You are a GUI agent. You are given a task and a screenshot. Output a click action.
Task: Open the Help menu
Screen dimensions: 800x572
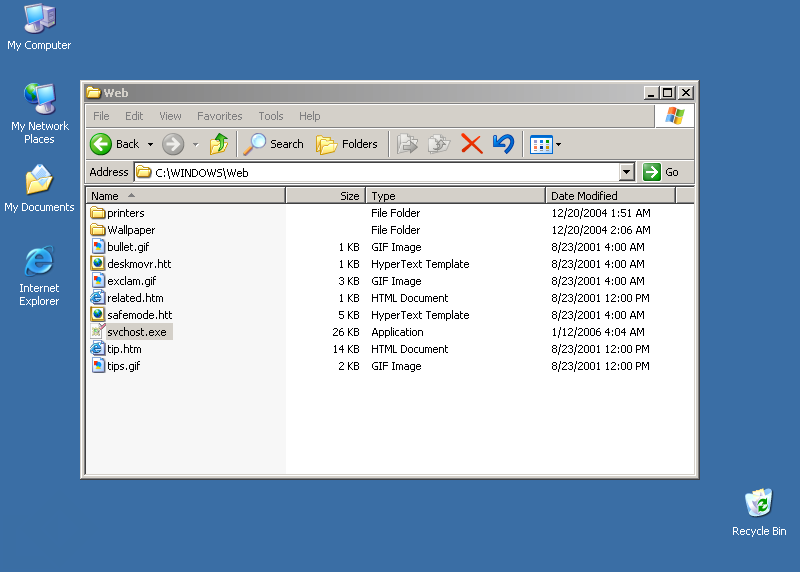point(309,116)
